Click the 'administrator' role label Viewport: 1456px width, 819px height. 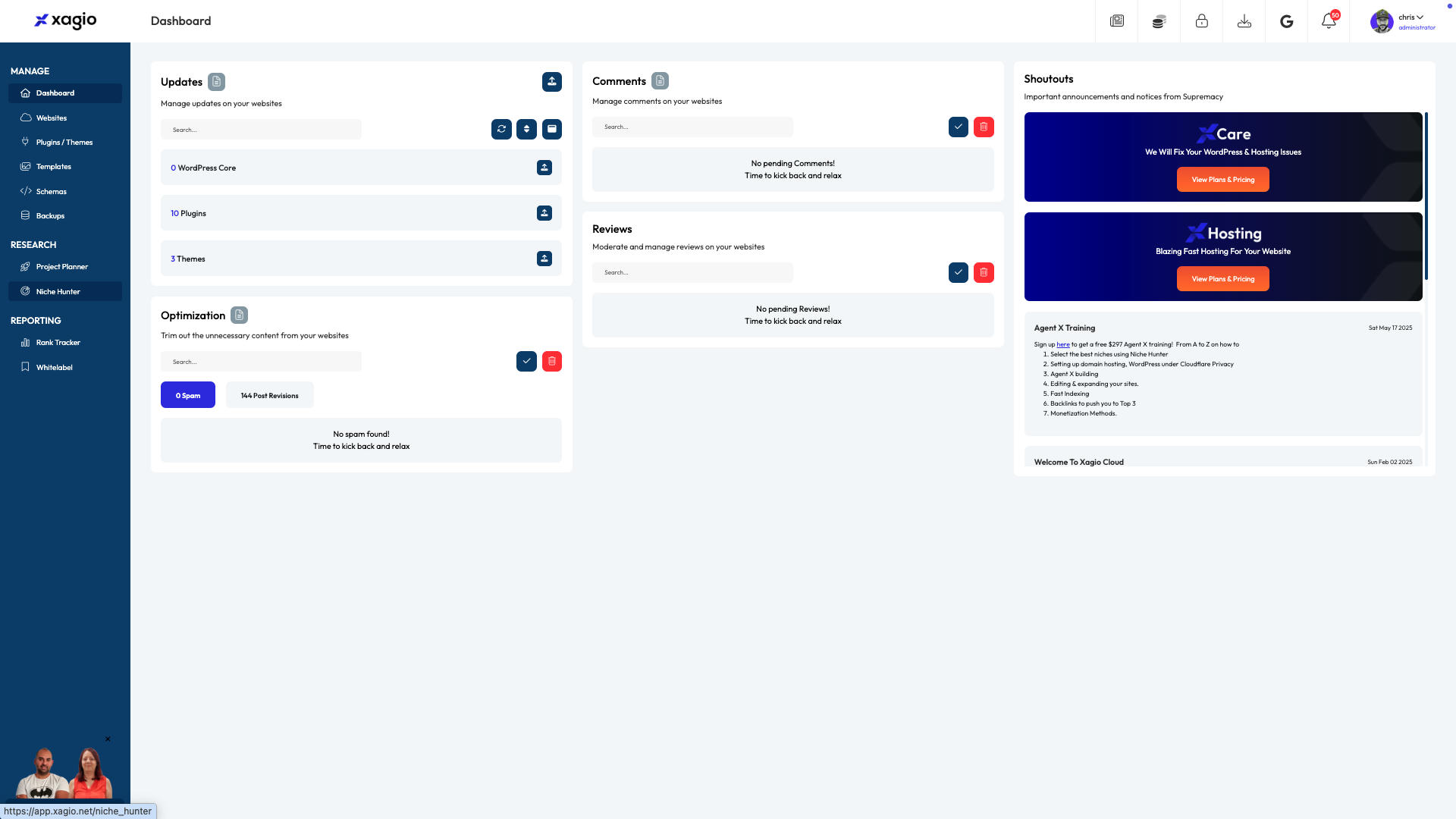click(1417, 27)
